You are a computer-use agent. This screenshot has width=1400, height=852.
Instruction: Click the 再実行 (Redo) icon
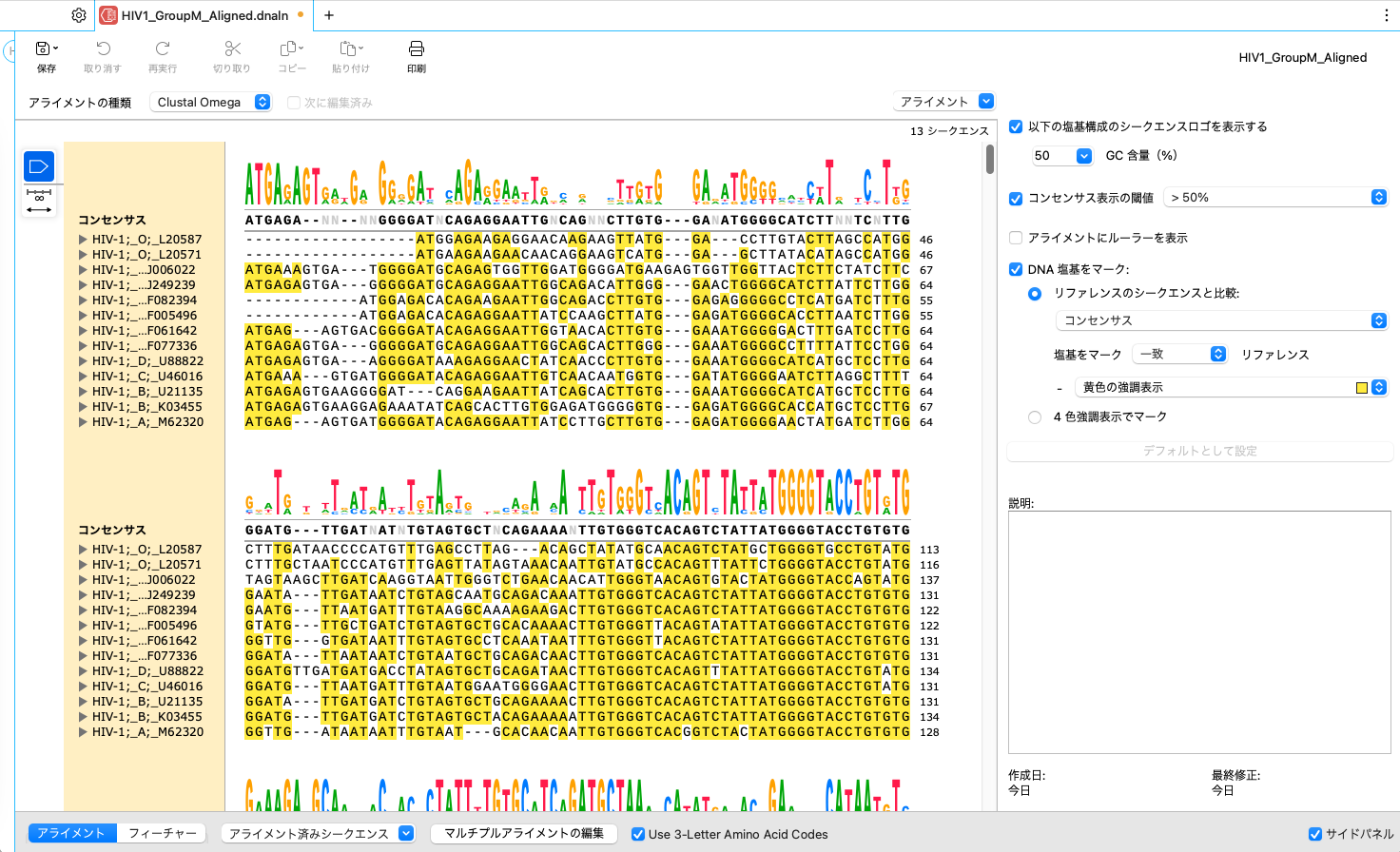162,49
